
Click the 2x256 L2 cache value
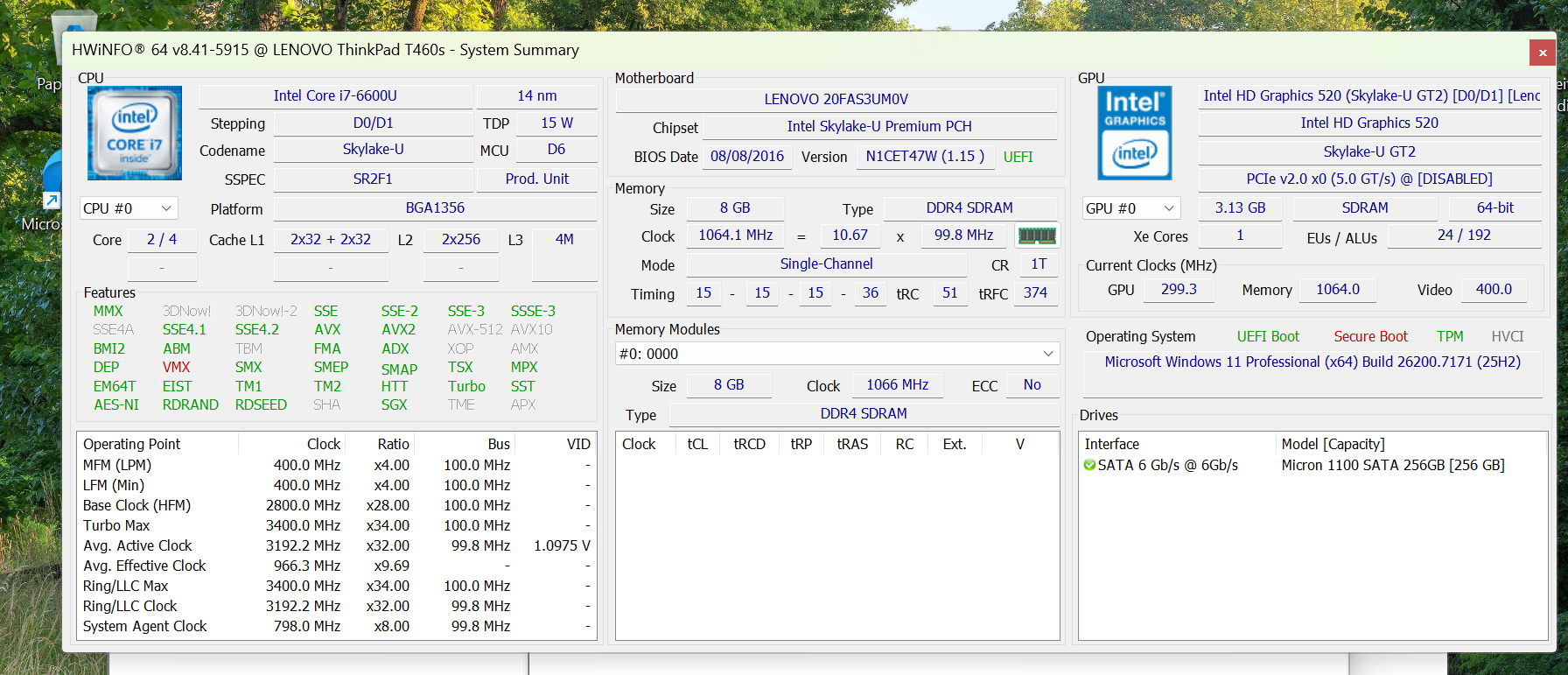click(461, 239)
